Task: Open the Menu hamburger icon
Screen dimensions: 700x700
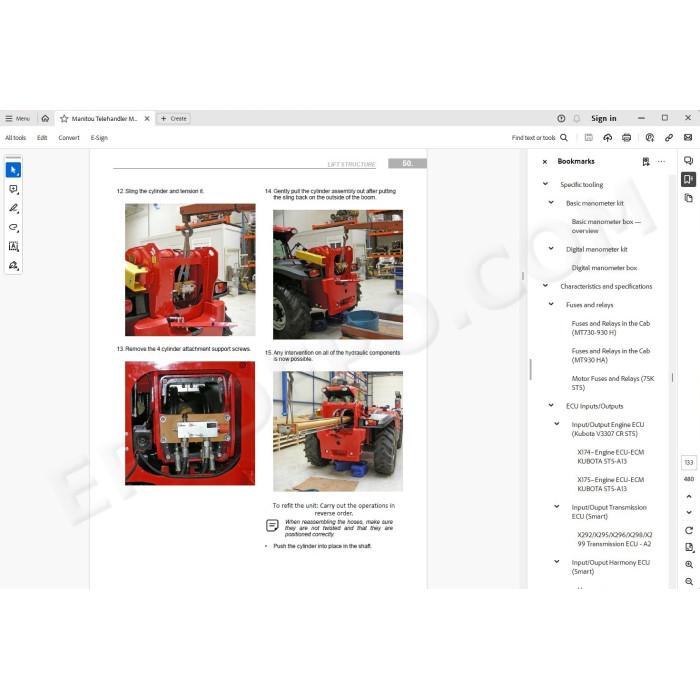Action: pyautogui.click(x=9, y=118)
